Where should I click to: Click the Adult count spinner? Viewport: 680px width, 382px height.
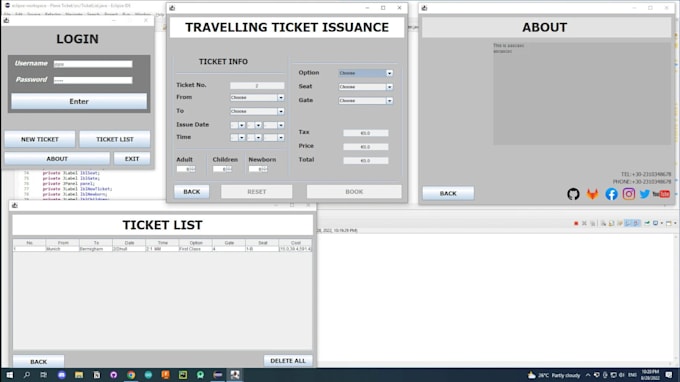[x=186, y=169]
